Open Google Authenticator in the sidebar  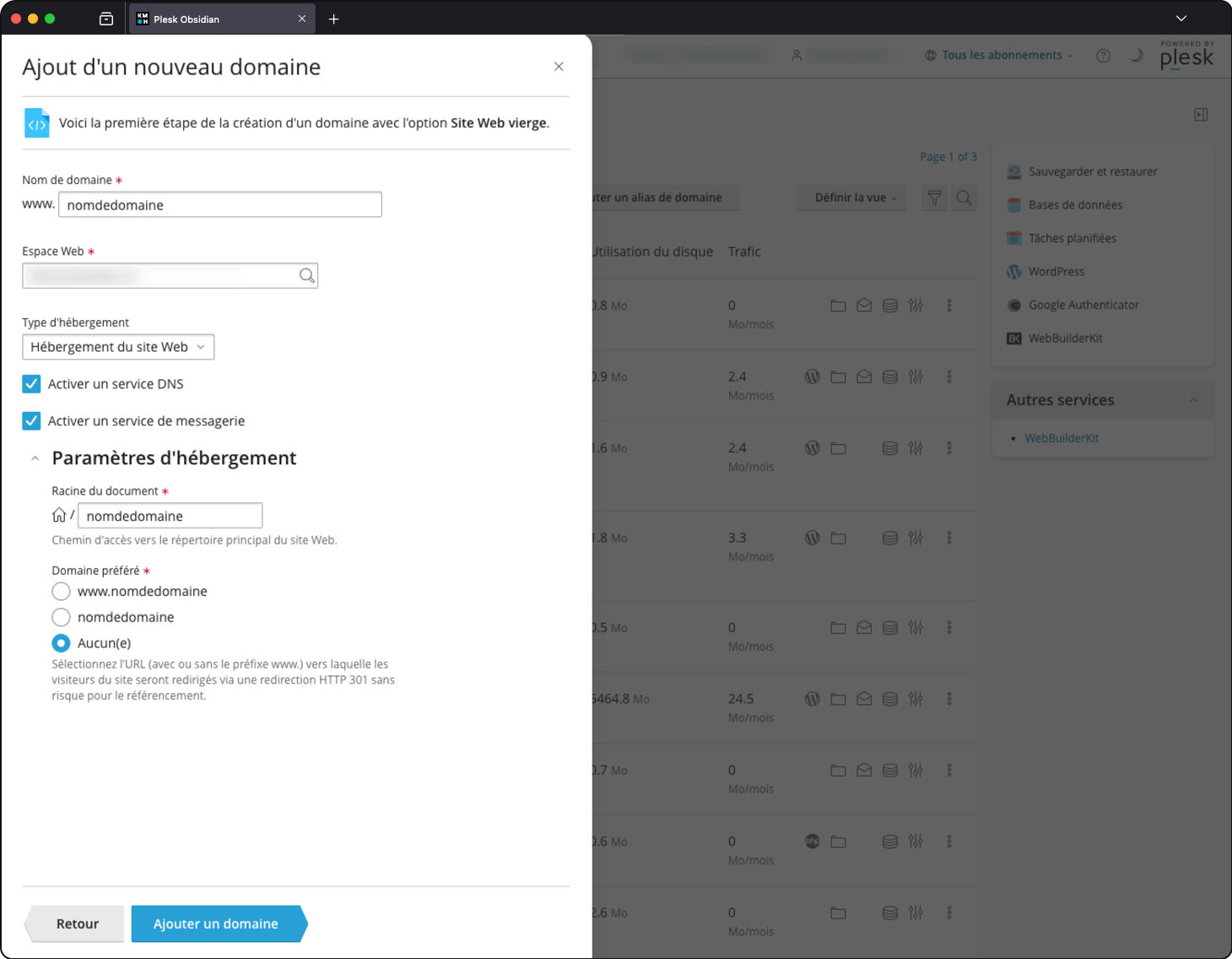tap(1083, 305)
